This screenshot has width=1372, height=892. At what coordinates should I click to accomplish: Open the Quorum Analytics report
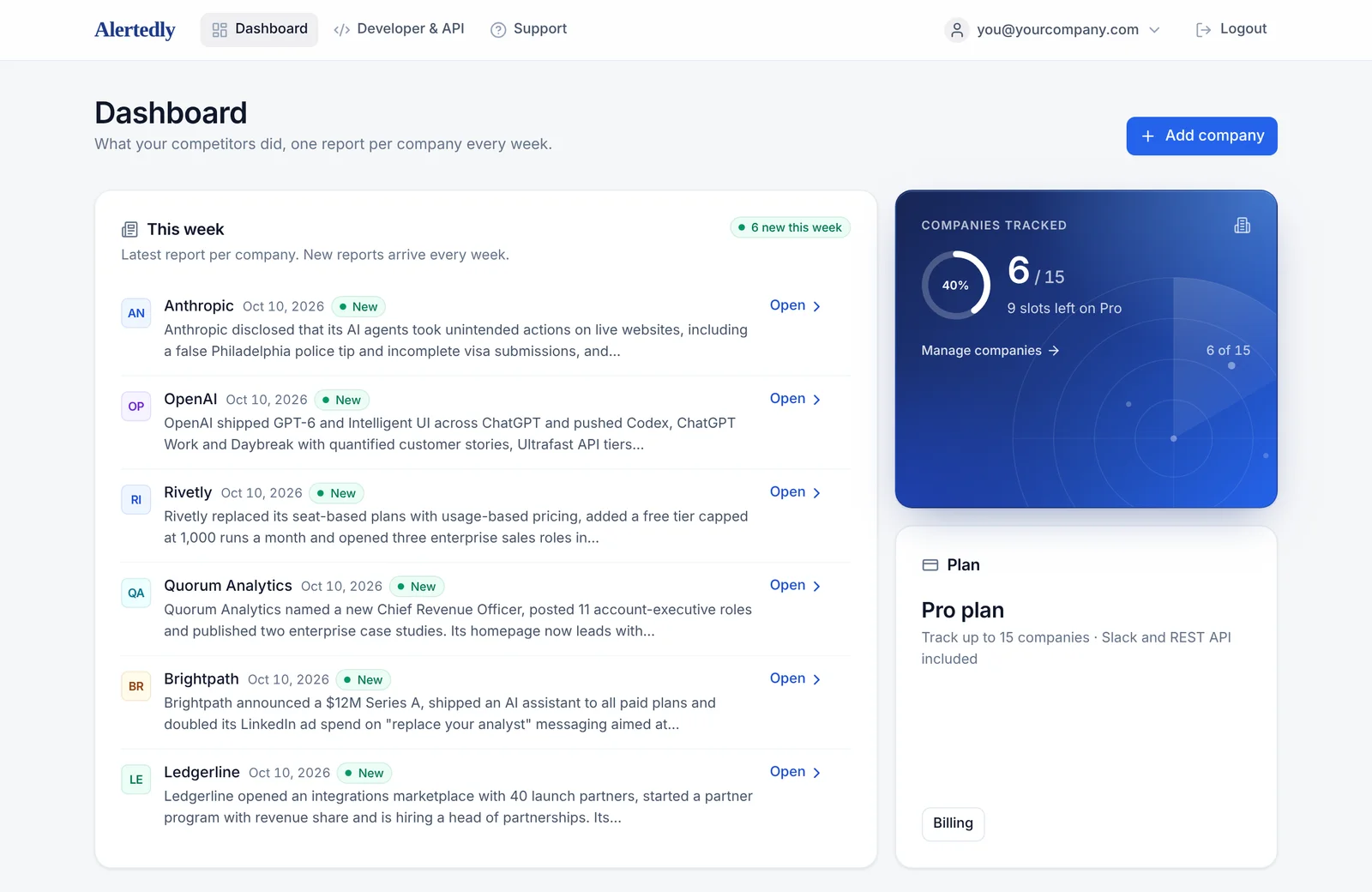795,586
